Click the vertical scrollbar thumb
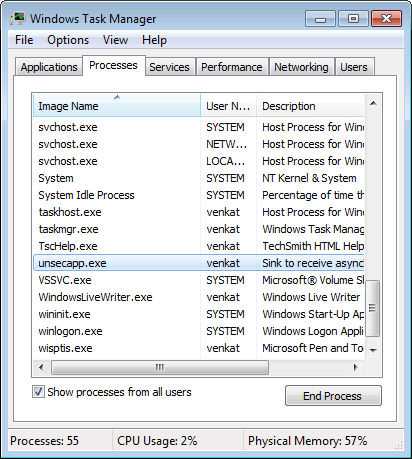412x459 pixels. click(x=373, y=308)
